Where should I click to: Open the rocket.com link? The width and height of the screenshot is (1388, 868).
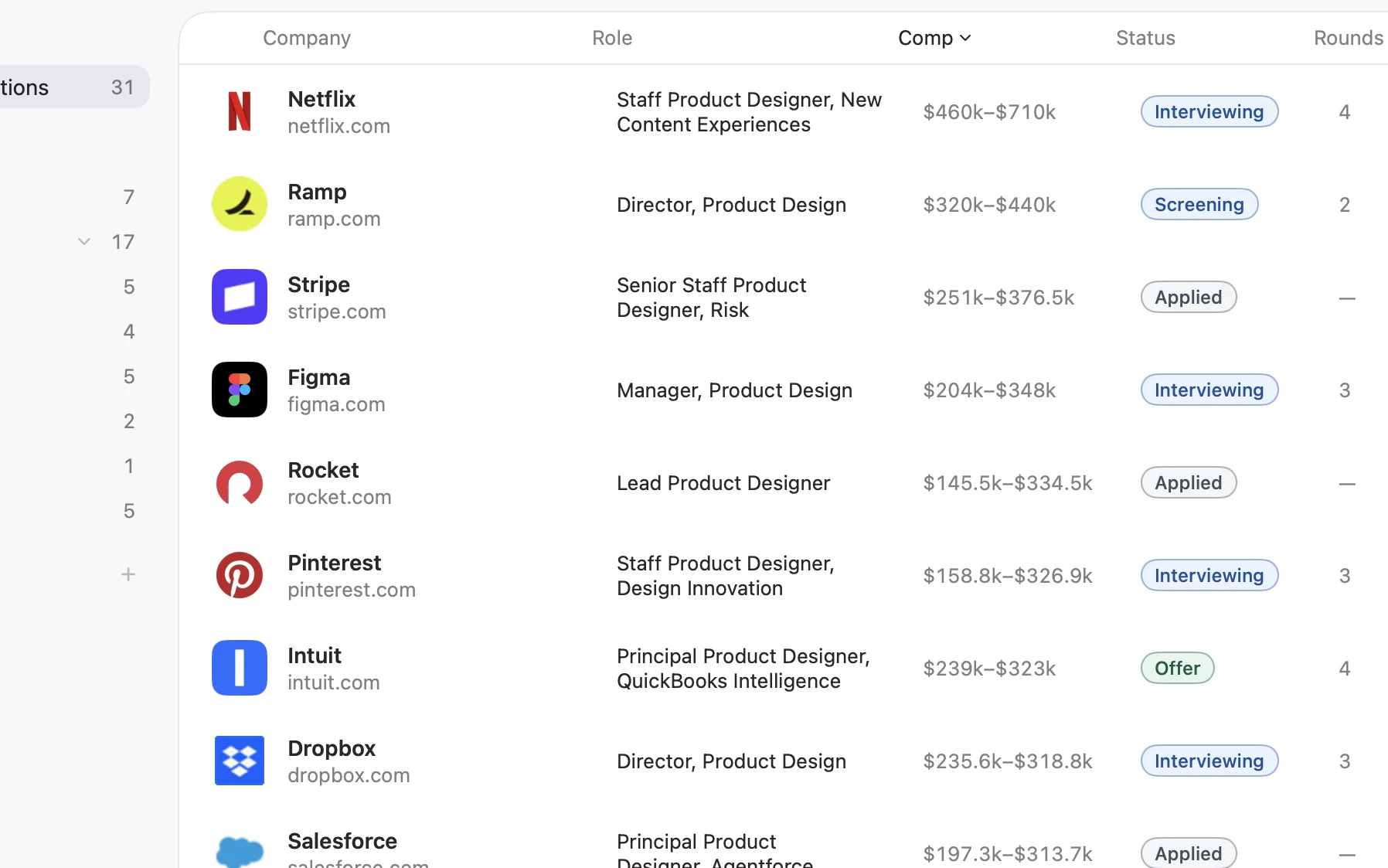(x=339, y=497)
